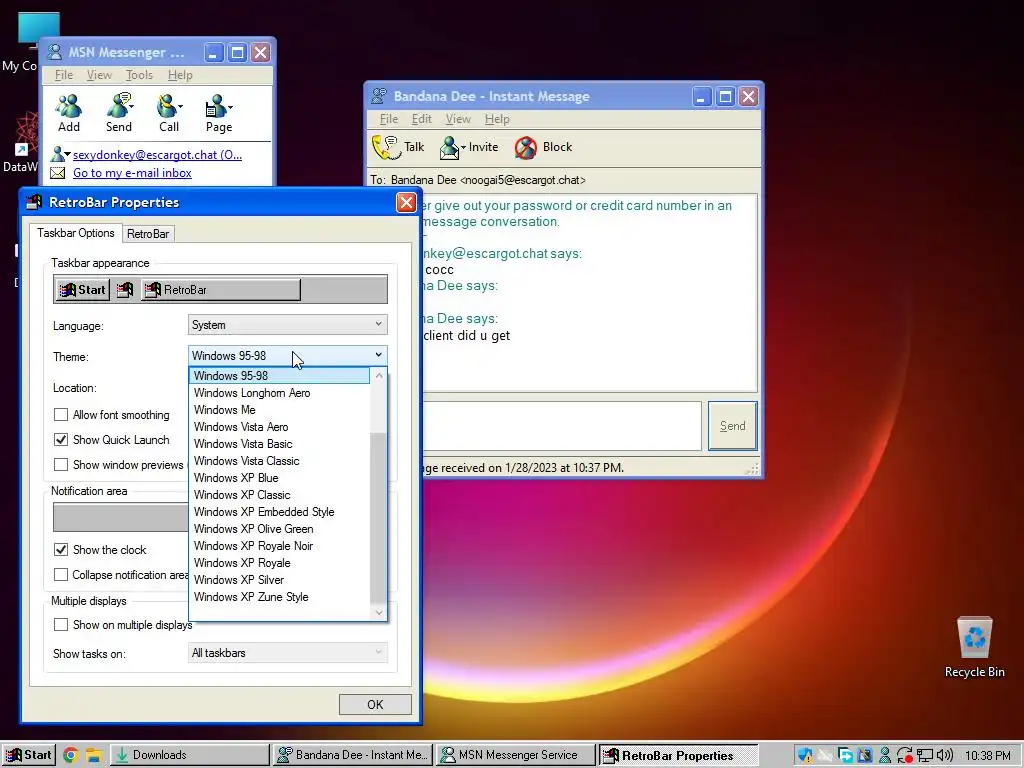This screenshot has width=1024, height=768.
Task: Click the theme list scroll up arrow
Action: (378, 376)
